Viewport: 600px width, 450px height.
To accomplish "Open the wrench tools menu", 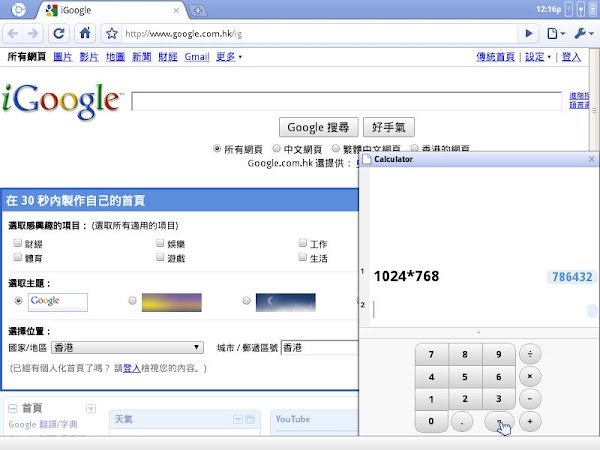I will pos(584,34).
